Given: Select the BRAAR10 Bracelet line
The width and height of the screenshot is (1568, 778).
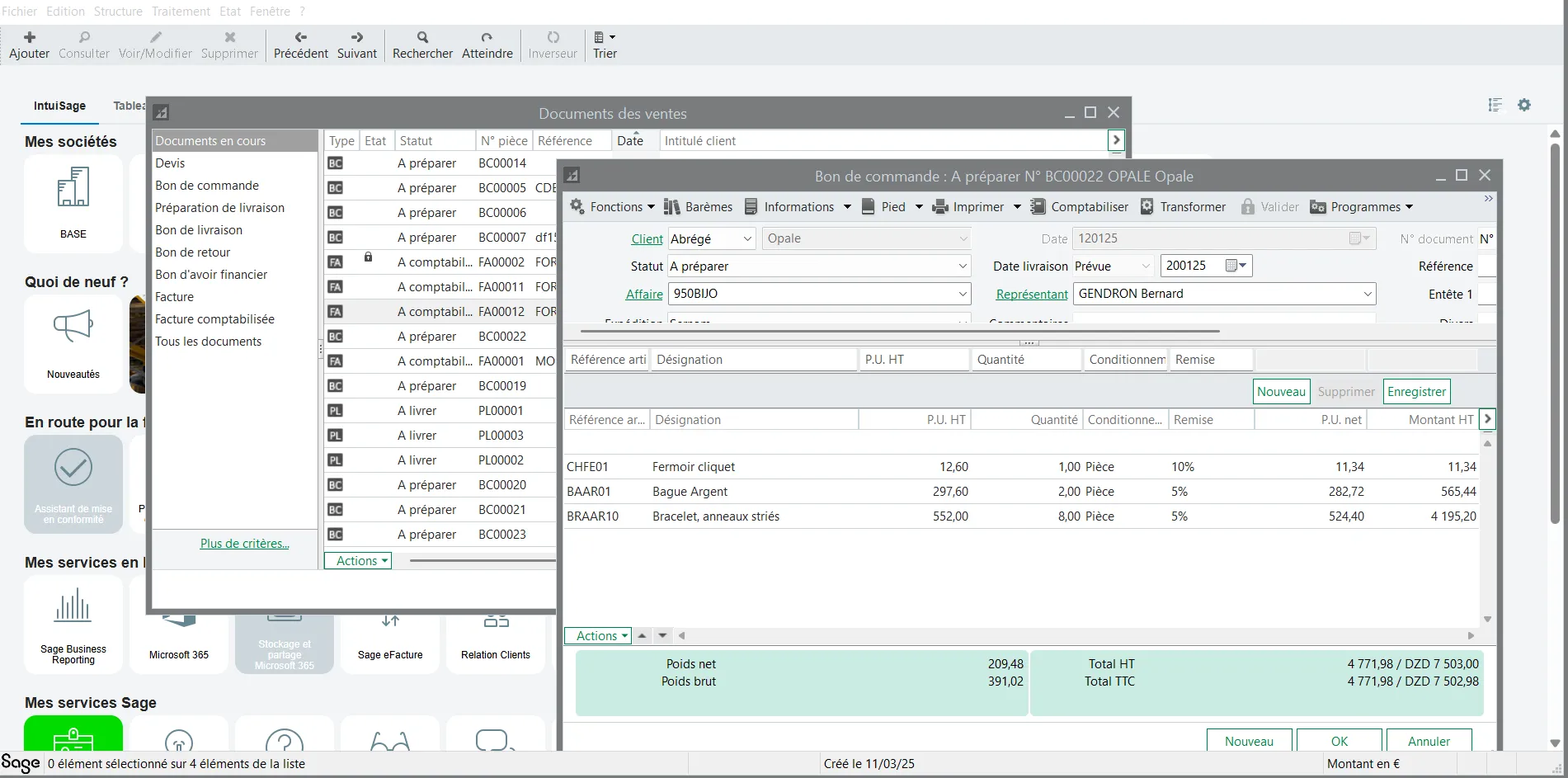Looking at the screenshot, I should 1021,516.
